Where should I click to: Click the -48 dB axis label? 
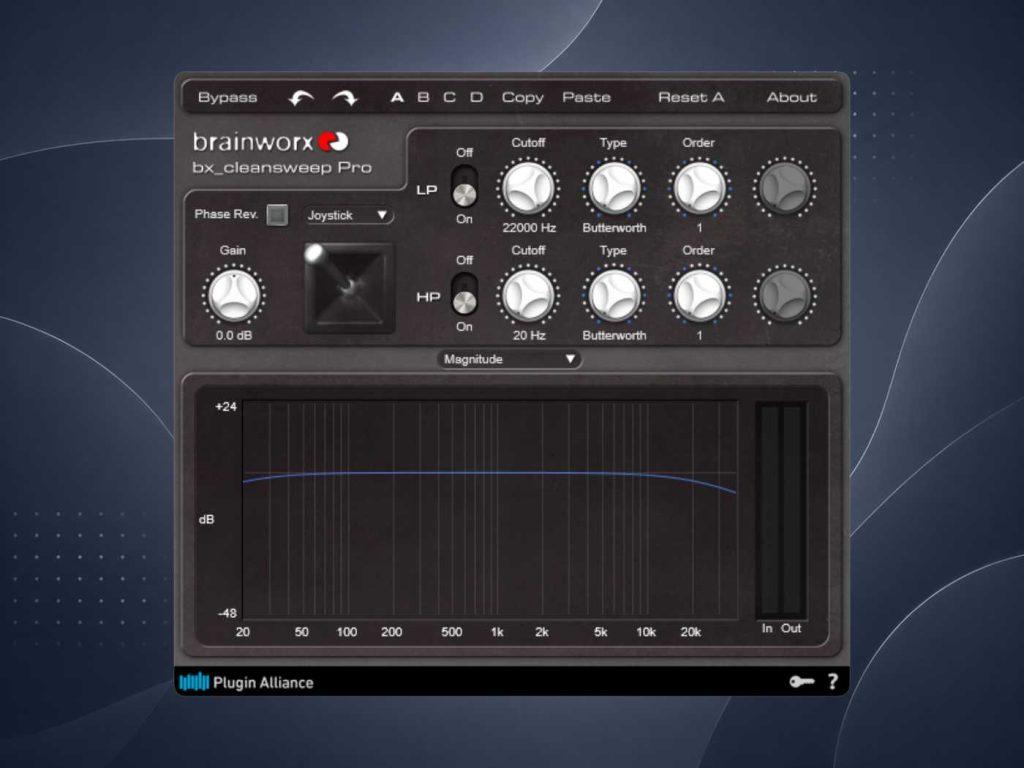(227, 613)
